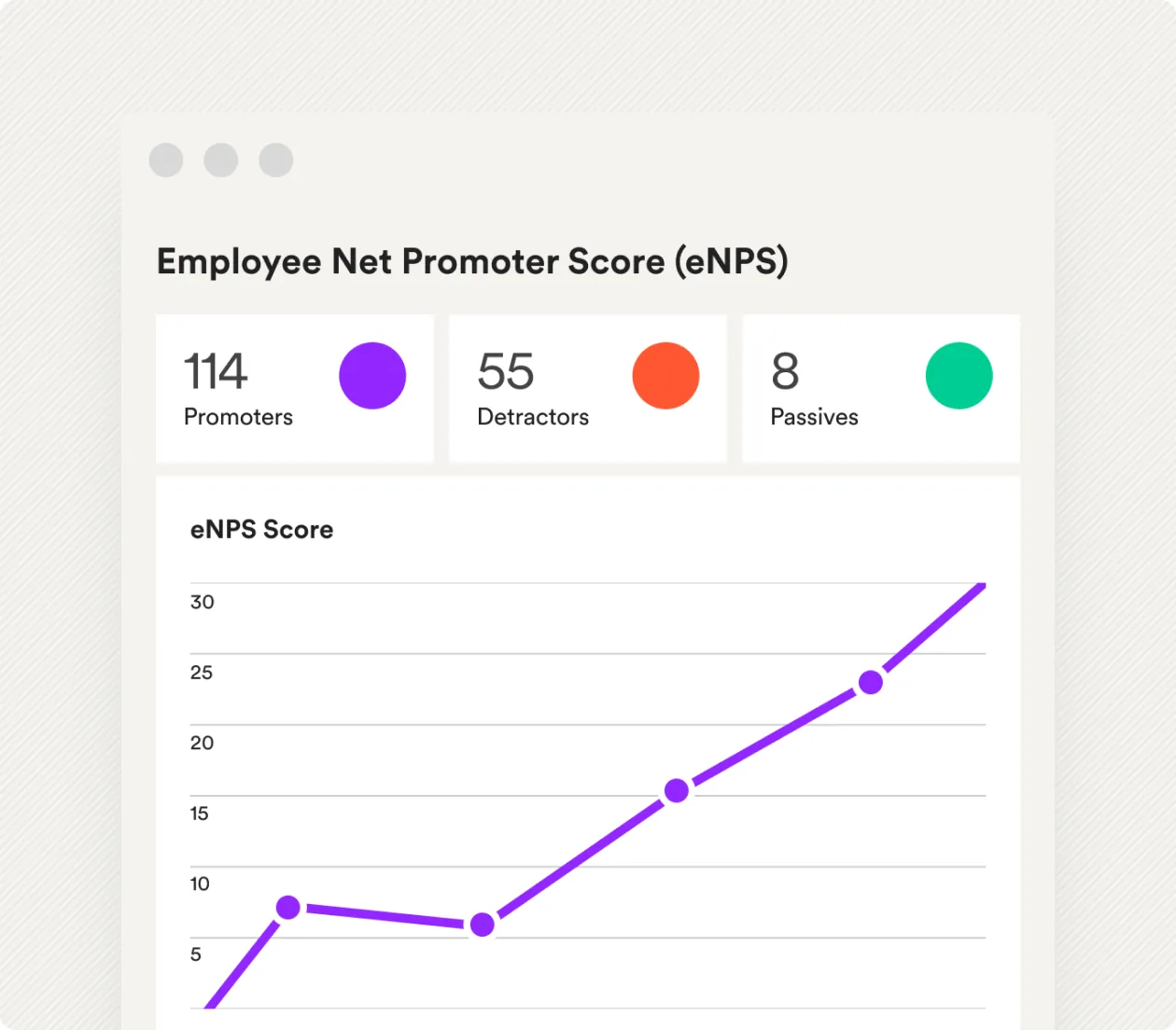
Task: Click the 15 y-axis label
Action: [200, 814]
